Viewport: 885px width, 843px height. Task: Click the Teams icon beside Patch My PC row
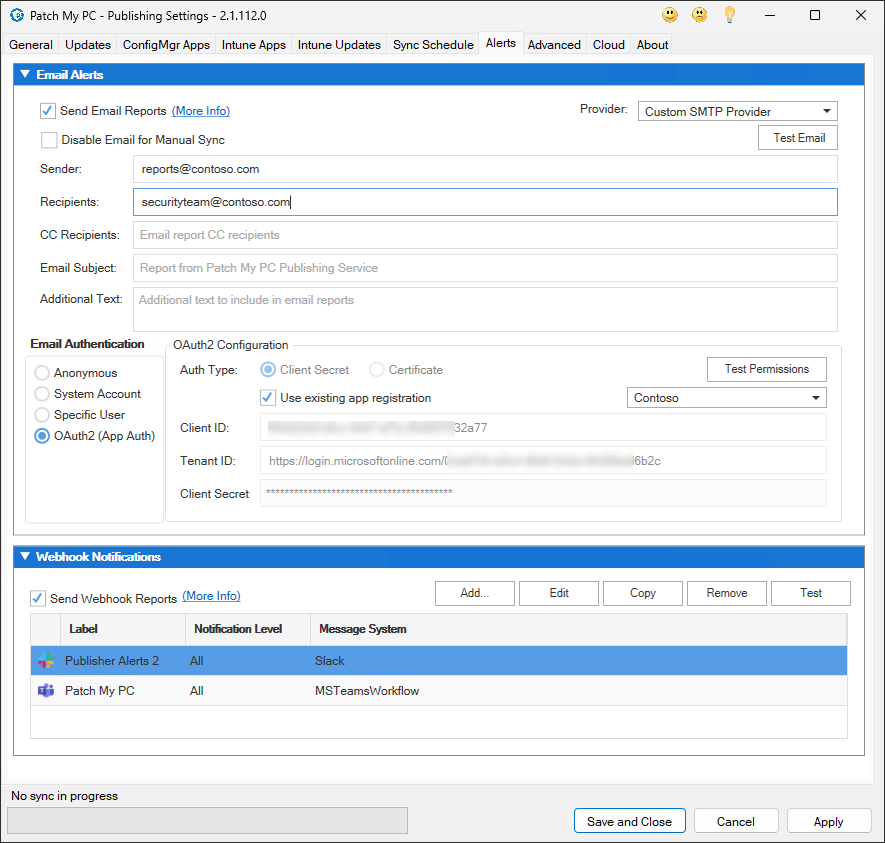(x=45, y=691)
